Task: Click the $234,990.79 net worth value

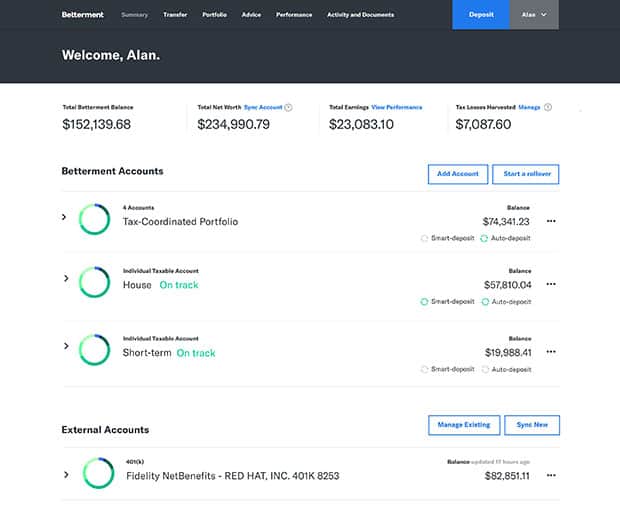Action: 233,124
